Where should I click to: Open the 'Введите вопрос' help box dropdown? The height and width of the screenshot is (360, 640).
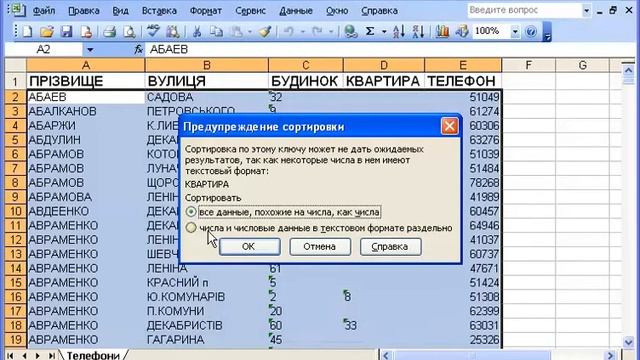tap(587, 10)
